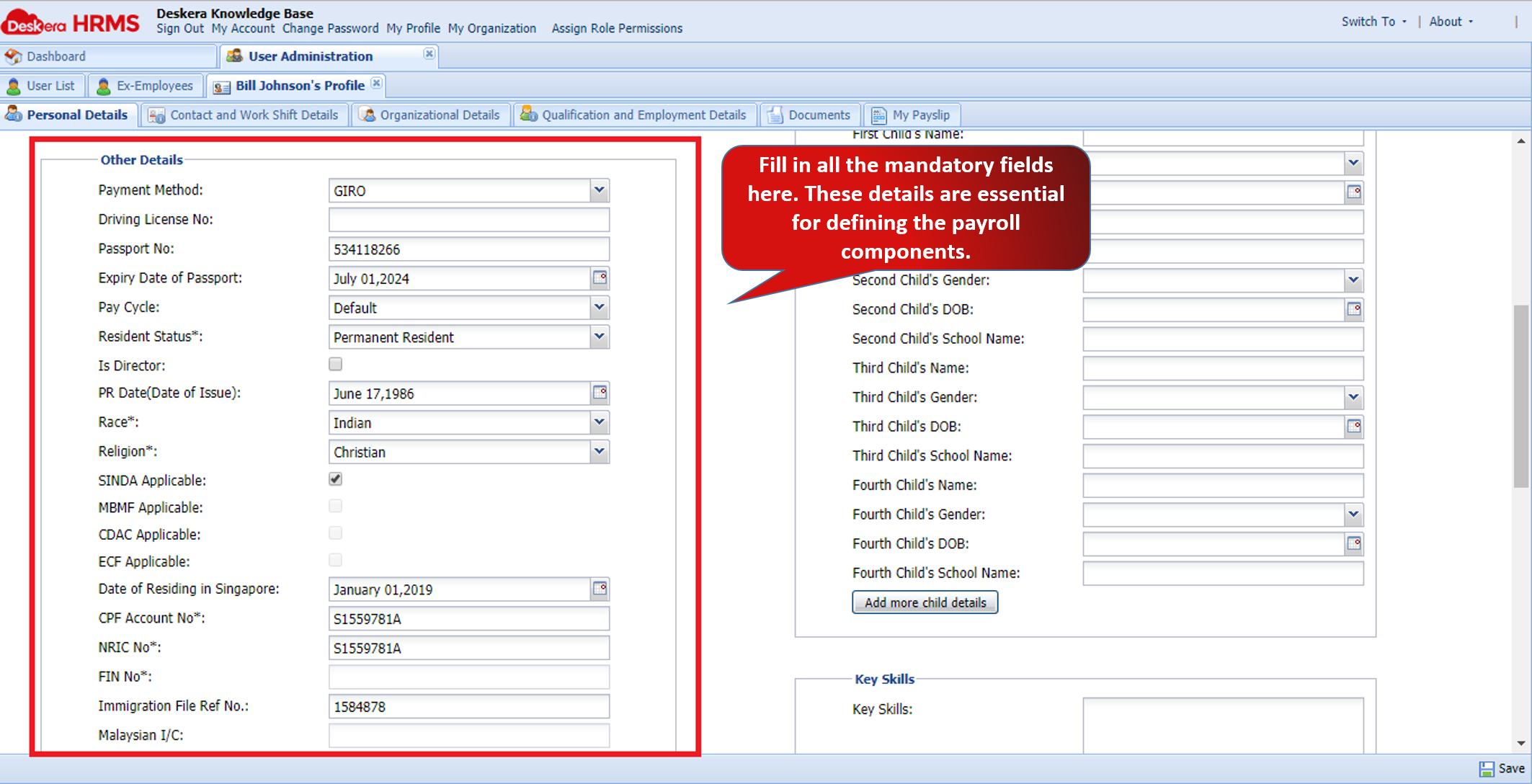Toggle ECF Applicable checkbox
This screenshot has height=784, width=1532.
[x=335, y=560]
